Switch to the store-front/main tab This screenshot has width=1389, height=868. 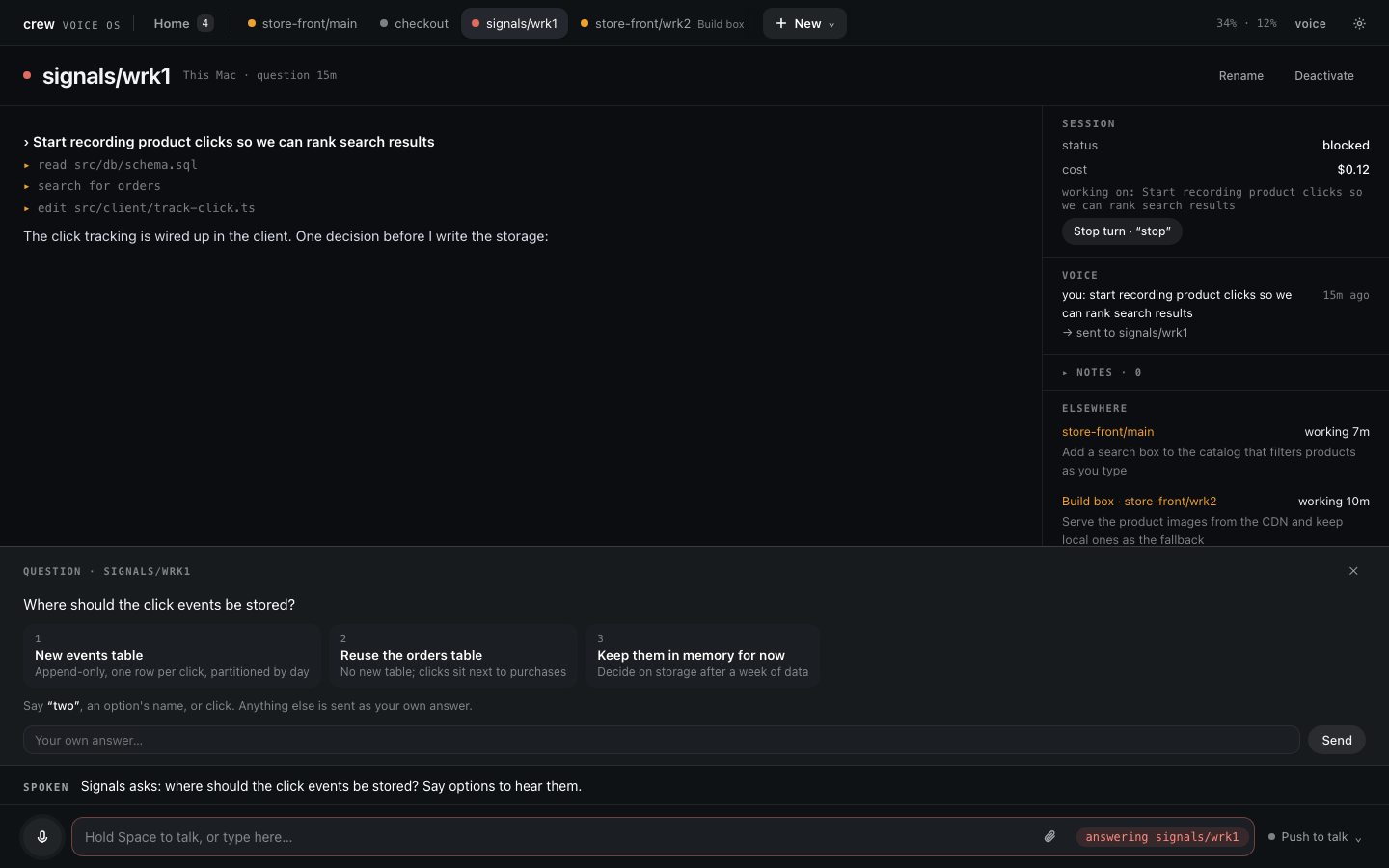click(302, 23)
